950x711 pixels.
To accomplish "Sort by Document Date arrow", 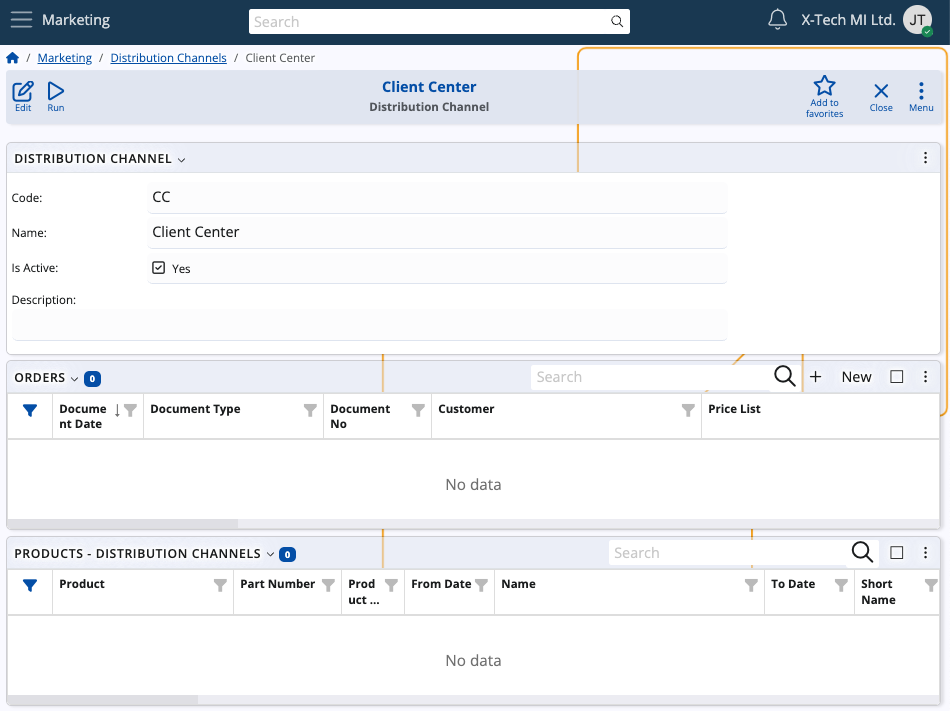I will point(117,410).
